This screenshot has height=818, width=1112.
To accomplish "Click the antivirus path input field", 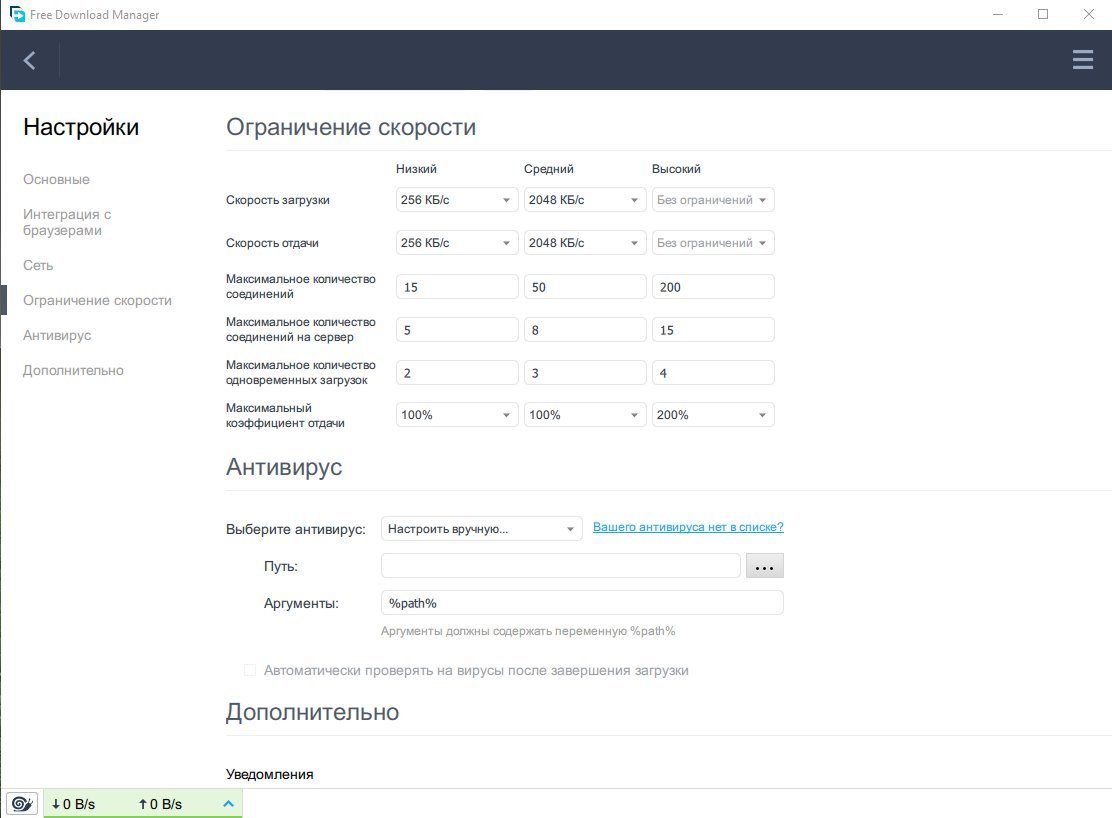I will click(x=560, y=566).
